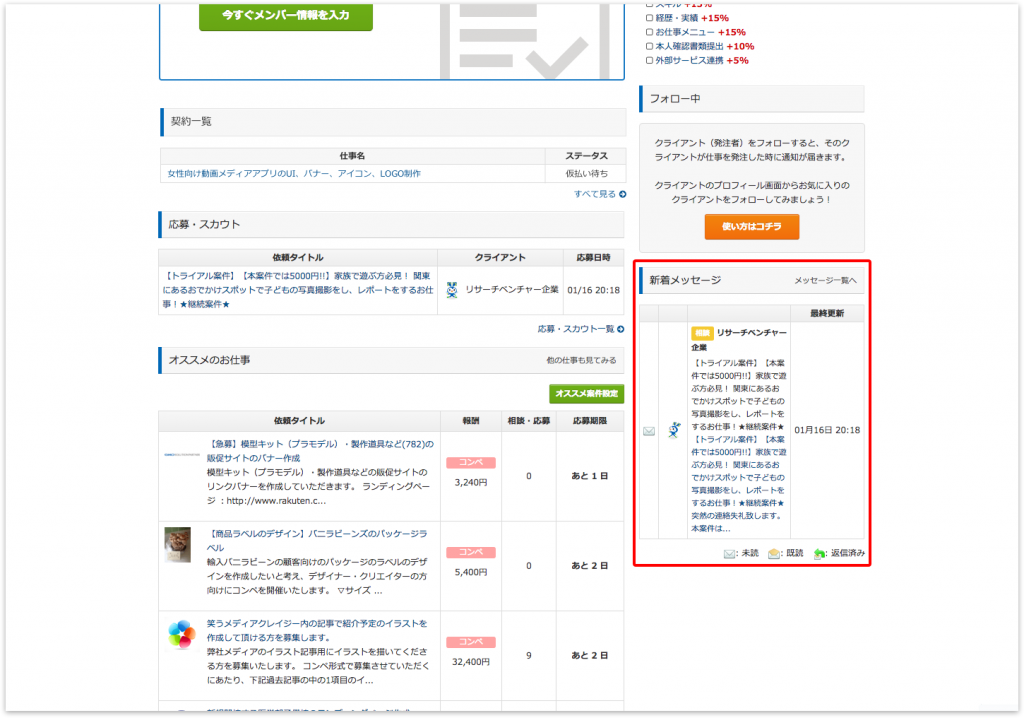The height and width of the screenshot is (718, 1024).
Task: Check the 外部サービス連携 +5% checkbox
Action: (651, 60)
